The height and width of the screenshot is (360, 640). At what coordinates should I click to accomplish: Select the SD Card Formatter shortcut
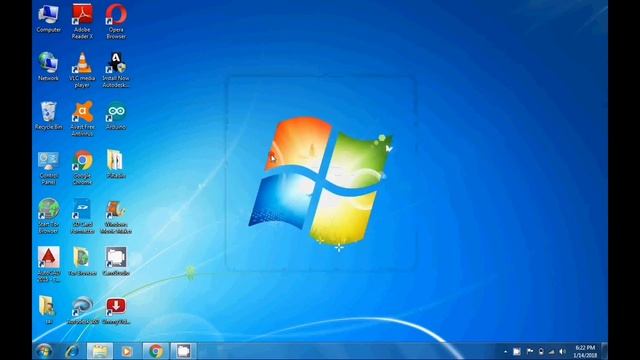tap(82, 216)
